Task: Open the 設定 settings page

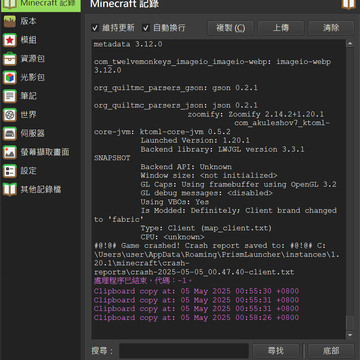Action: (x=40, y=171)
